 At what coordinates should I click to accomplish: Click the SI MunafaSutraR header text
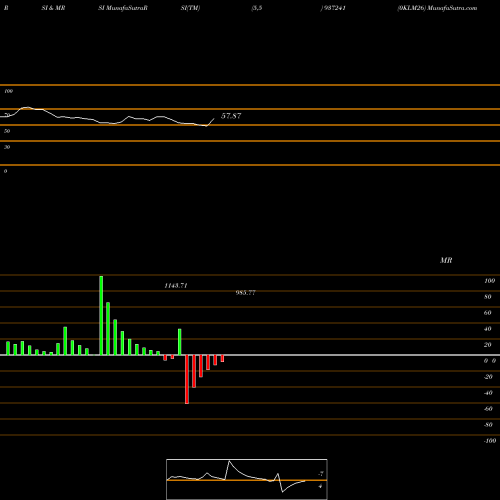[123, 8]
